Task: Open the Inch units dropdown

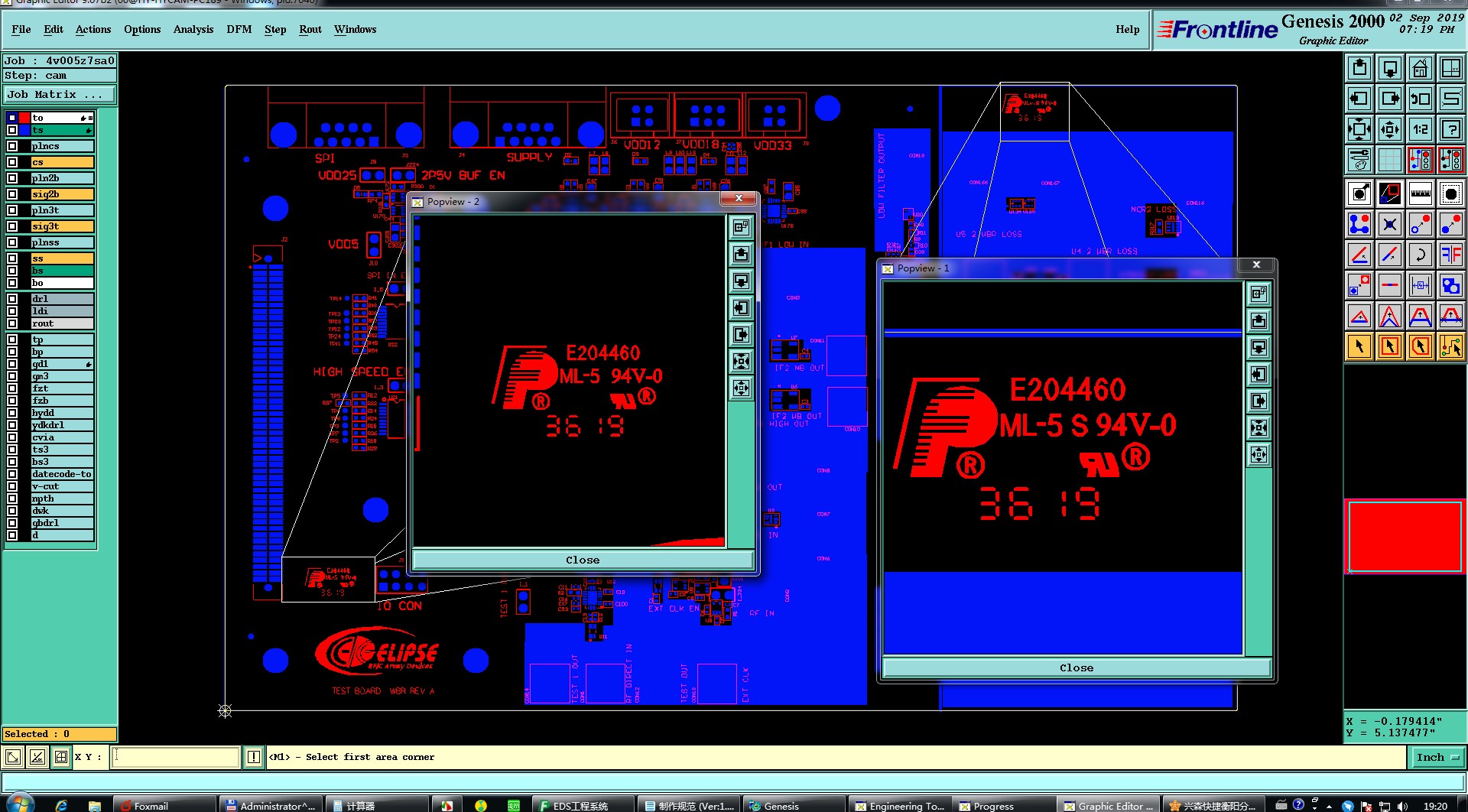Action: click(1437, 757)
